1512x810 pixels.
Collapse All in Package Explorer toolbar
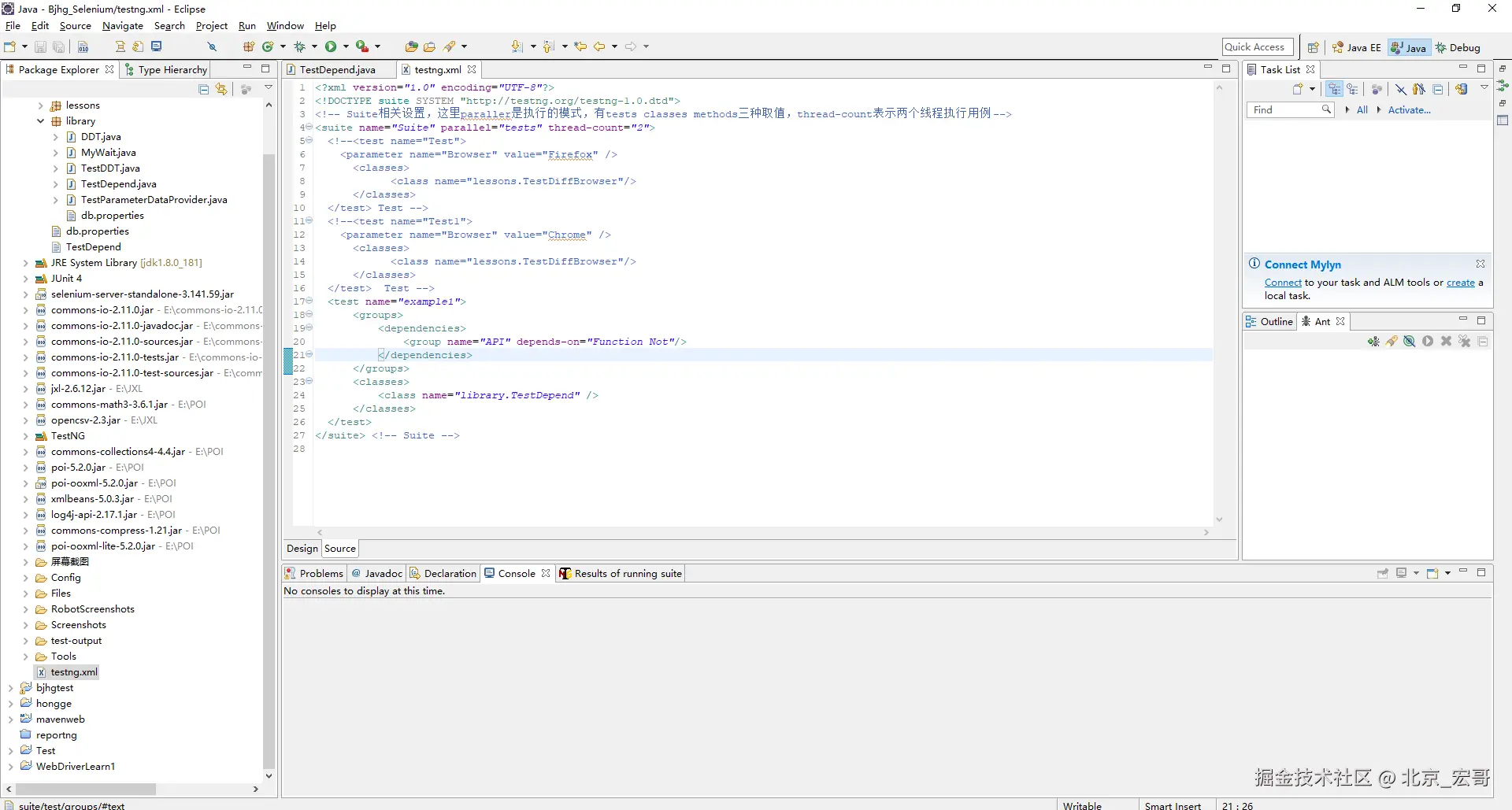click(x=204, y=89)
